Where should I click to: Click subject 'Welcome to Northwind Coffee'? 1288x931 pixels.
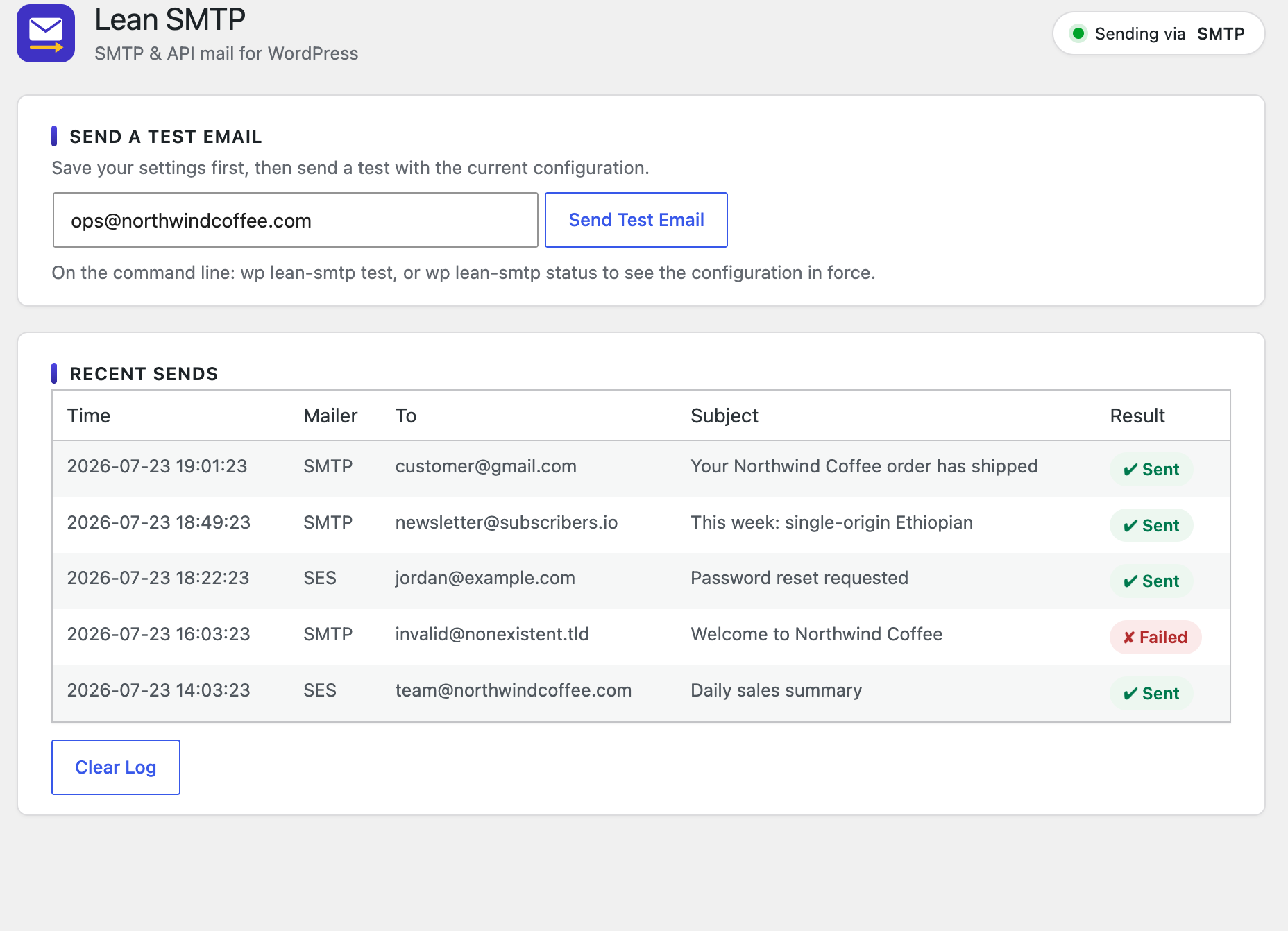coord(817,634)
